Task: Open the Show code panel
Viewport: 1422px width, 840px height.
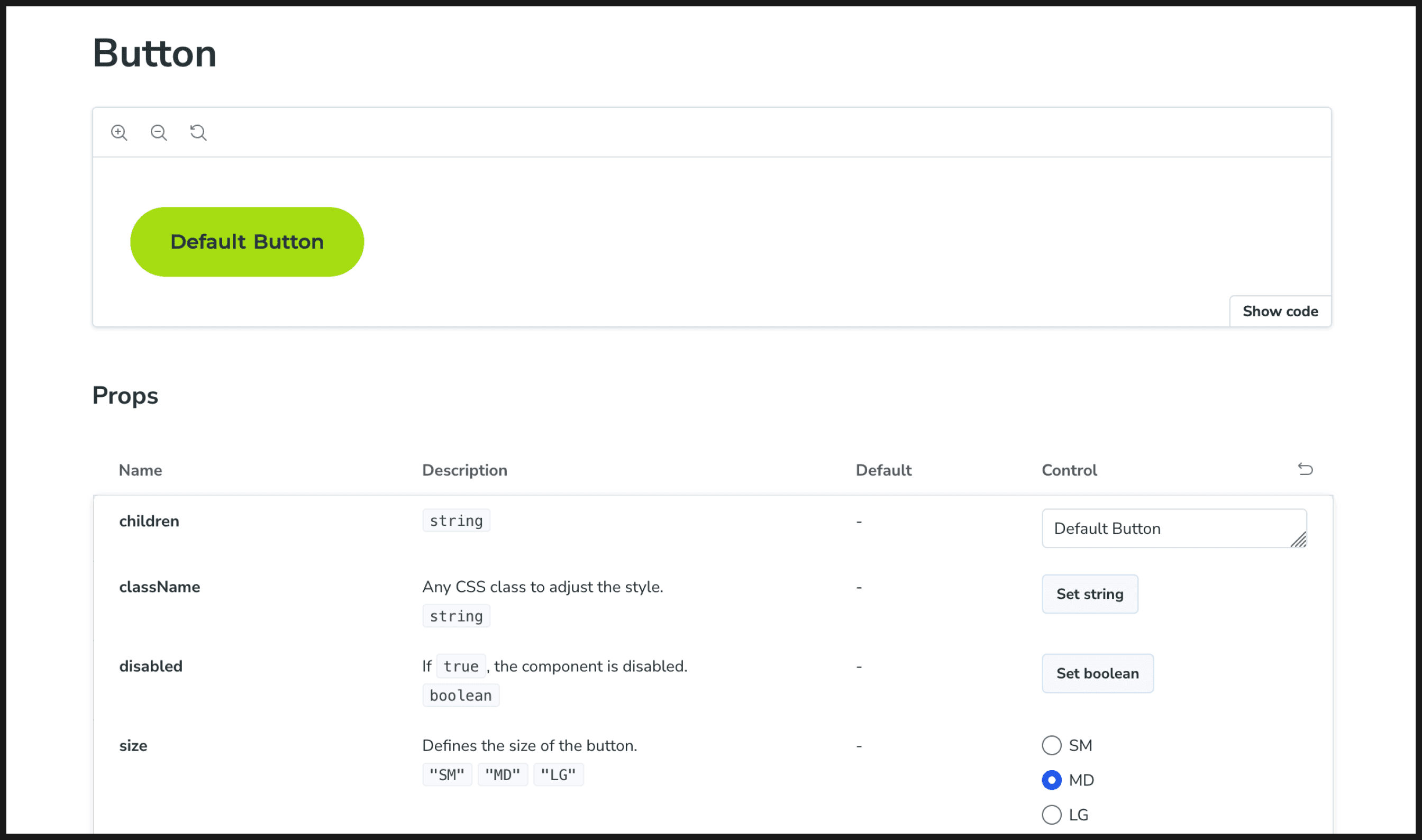Action: 1280,312
